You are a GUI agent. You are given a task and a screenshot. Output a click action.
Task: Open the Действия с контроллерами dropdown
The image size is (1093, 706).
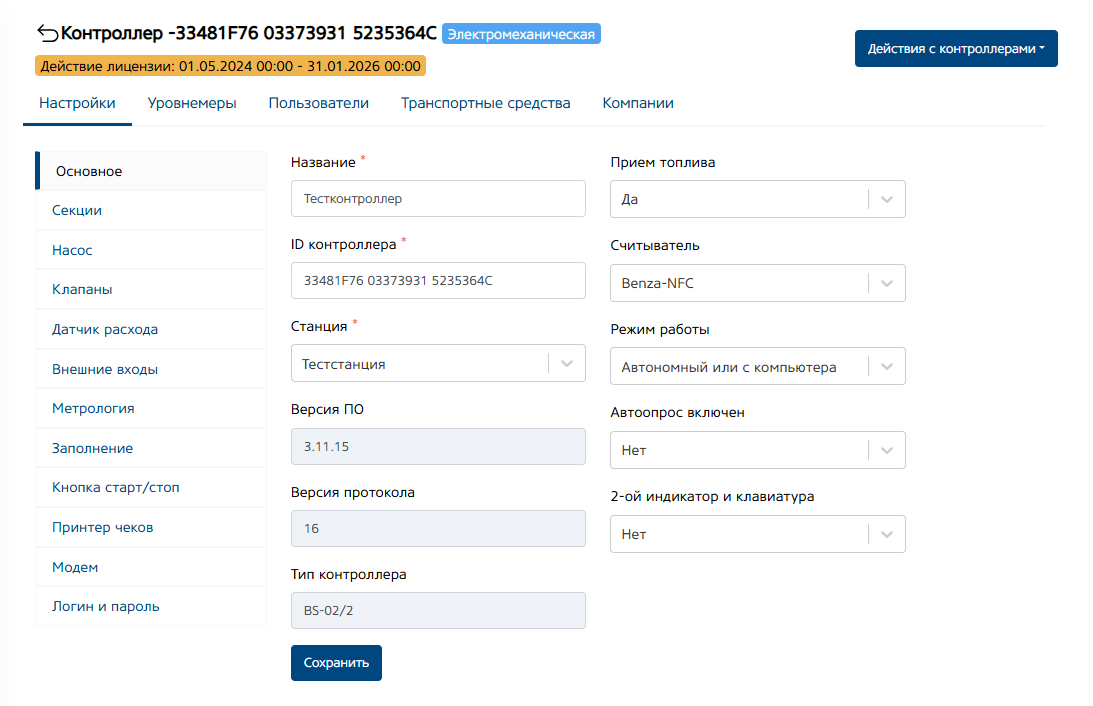pyautogui.click(x=956, y=48)
